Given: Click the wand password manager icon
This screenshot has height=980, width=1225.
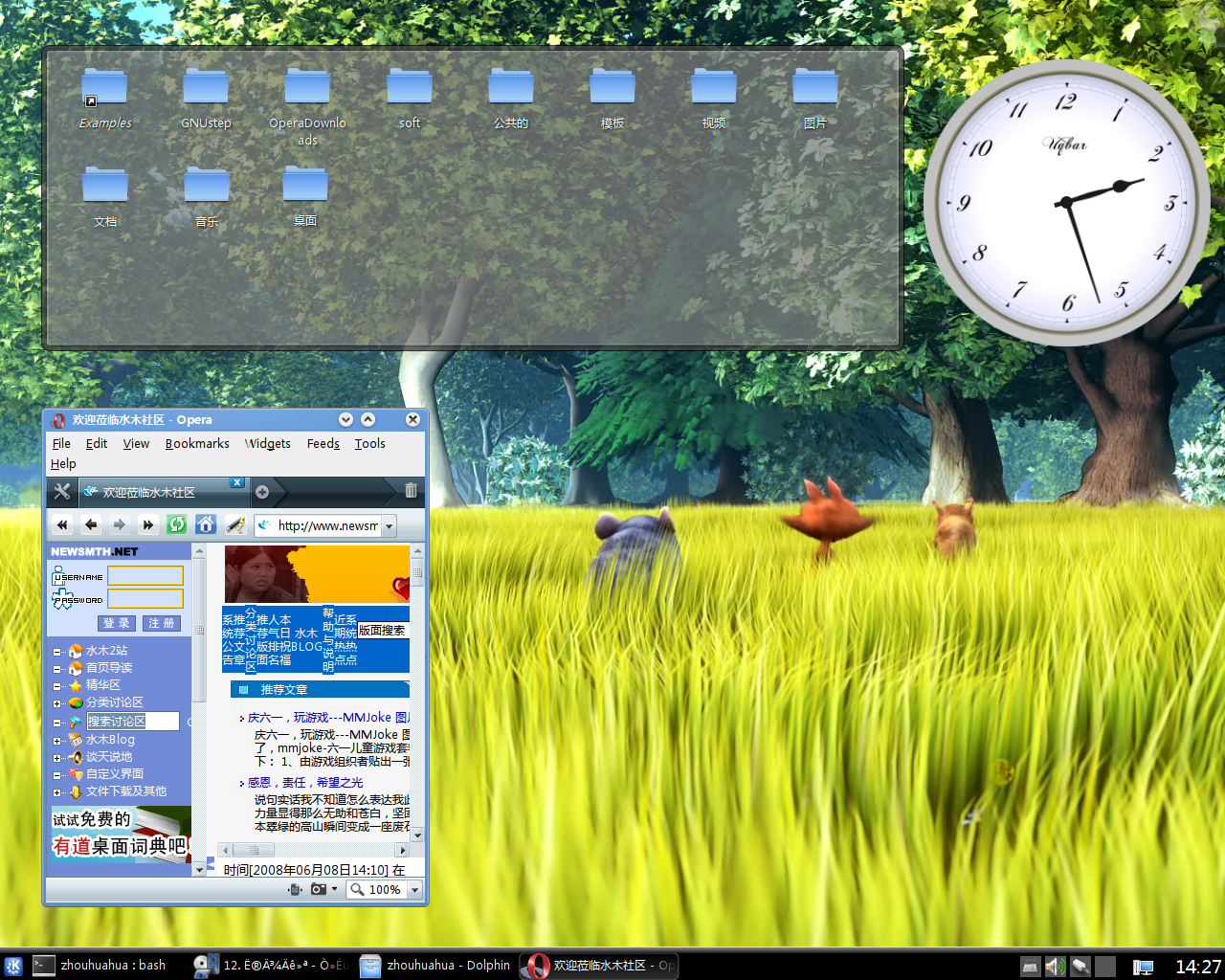Looking at the screenshot, I should click(234, 524).
